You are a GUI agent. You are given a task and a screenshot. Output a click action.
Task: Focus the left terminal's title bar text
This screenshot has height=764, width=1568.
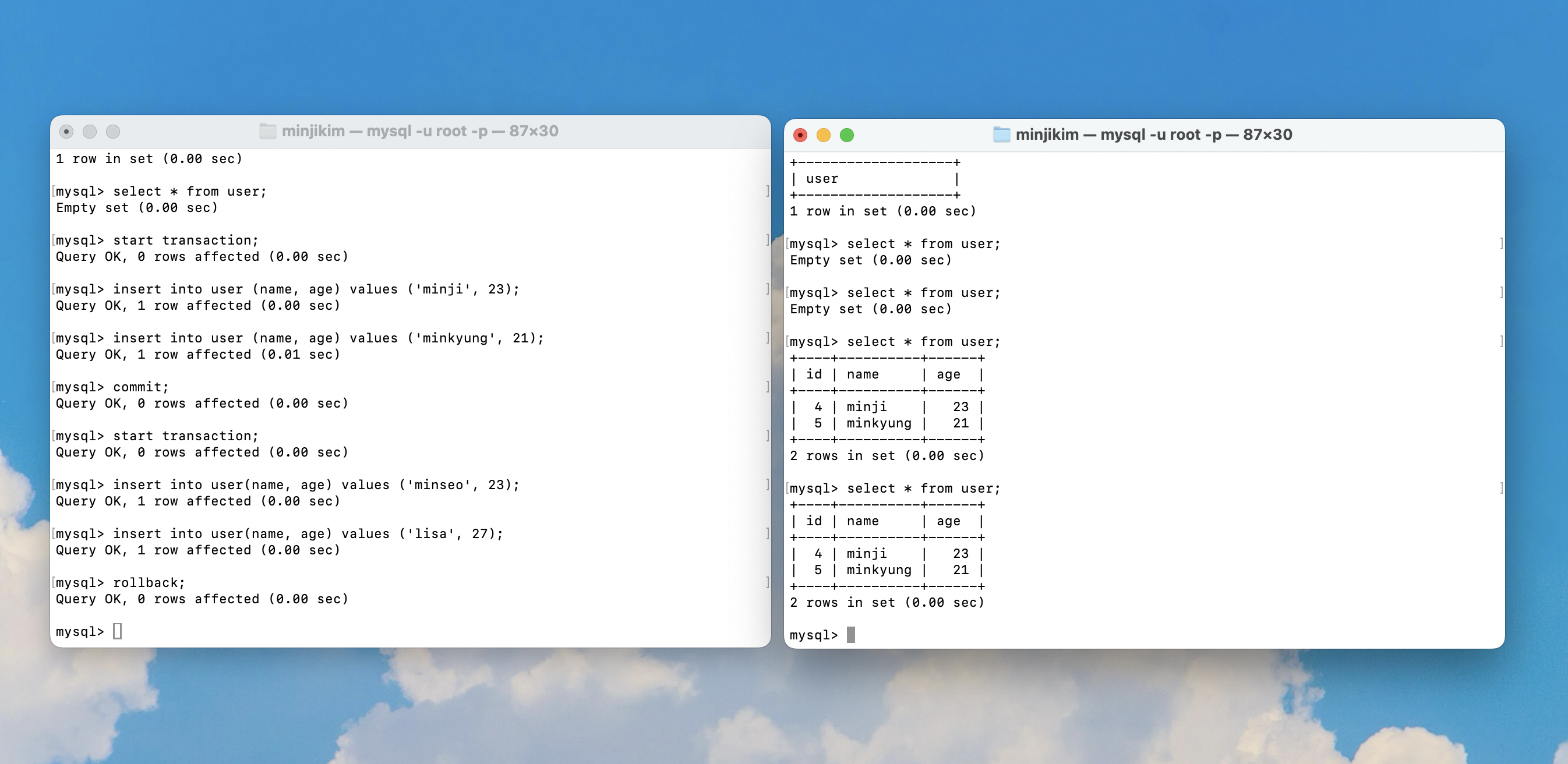point(420,131)
